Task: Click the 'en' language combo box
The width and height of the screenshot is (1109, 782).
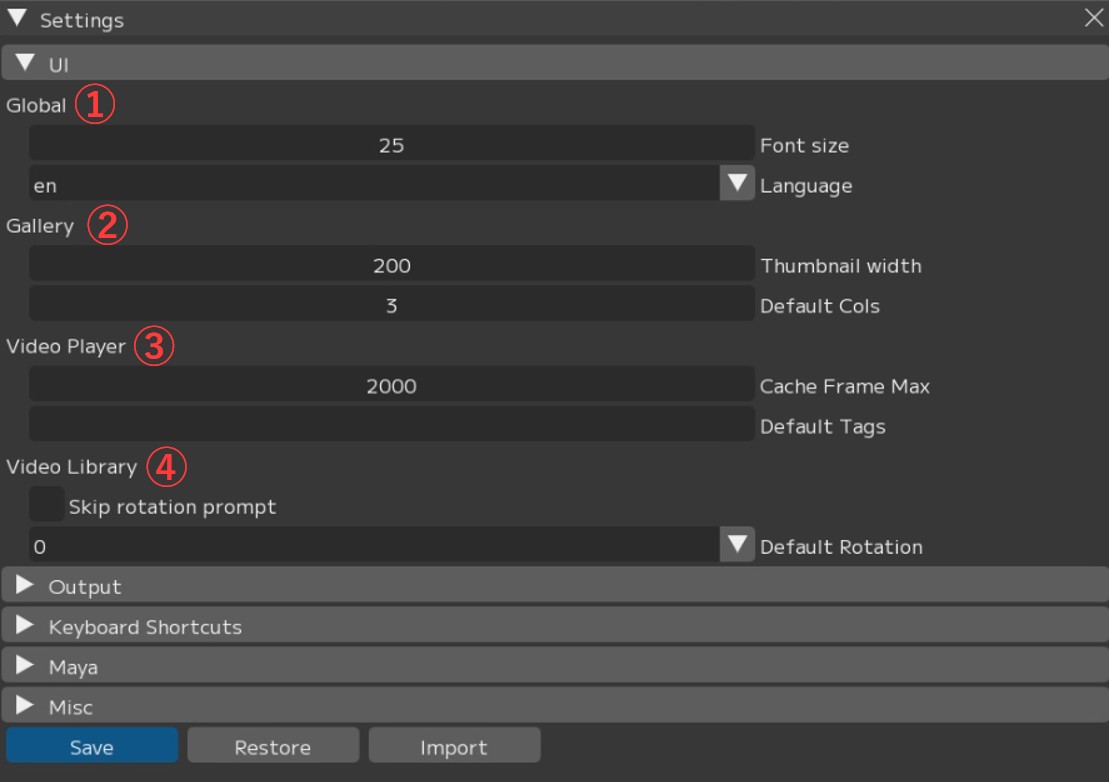Action: (373, 185)
